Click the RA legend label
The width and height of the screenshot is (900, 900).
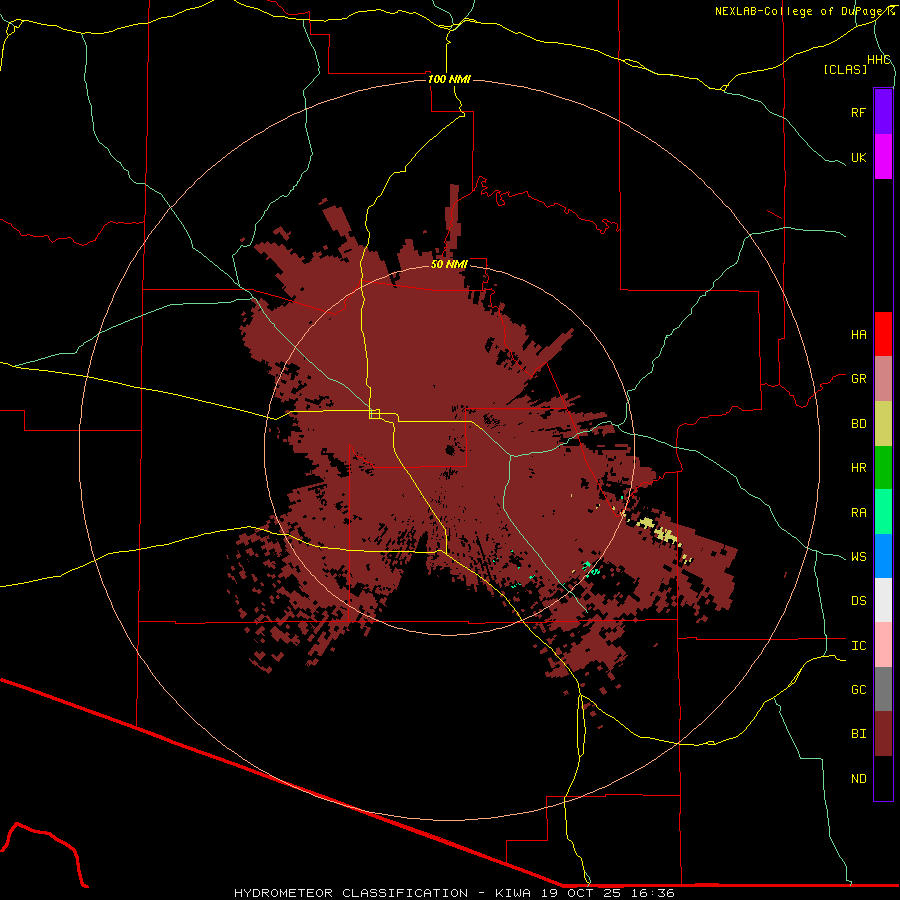point(858,513)
